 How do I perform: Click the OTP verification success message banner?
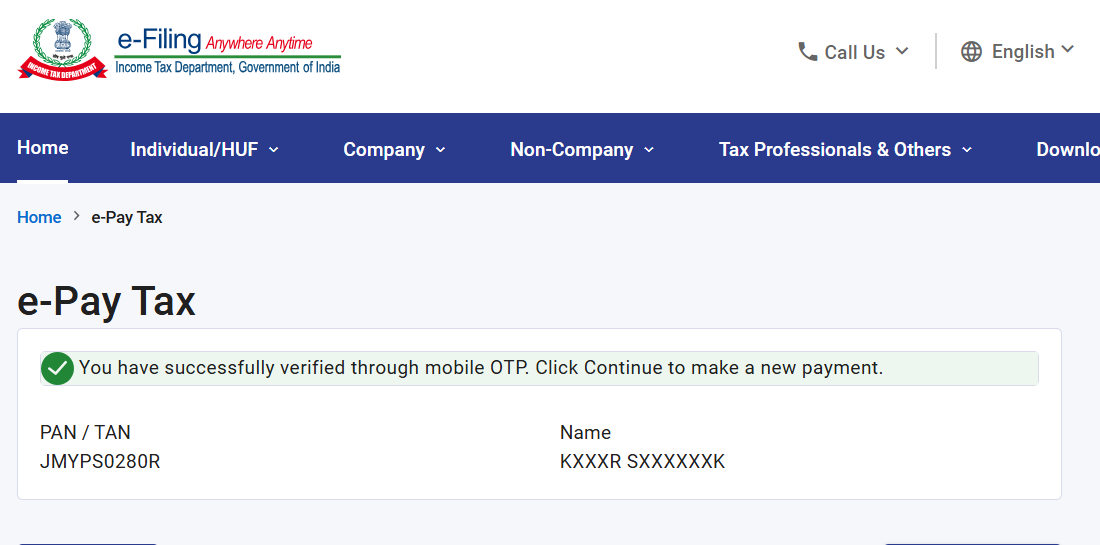(x=539, y=368)
